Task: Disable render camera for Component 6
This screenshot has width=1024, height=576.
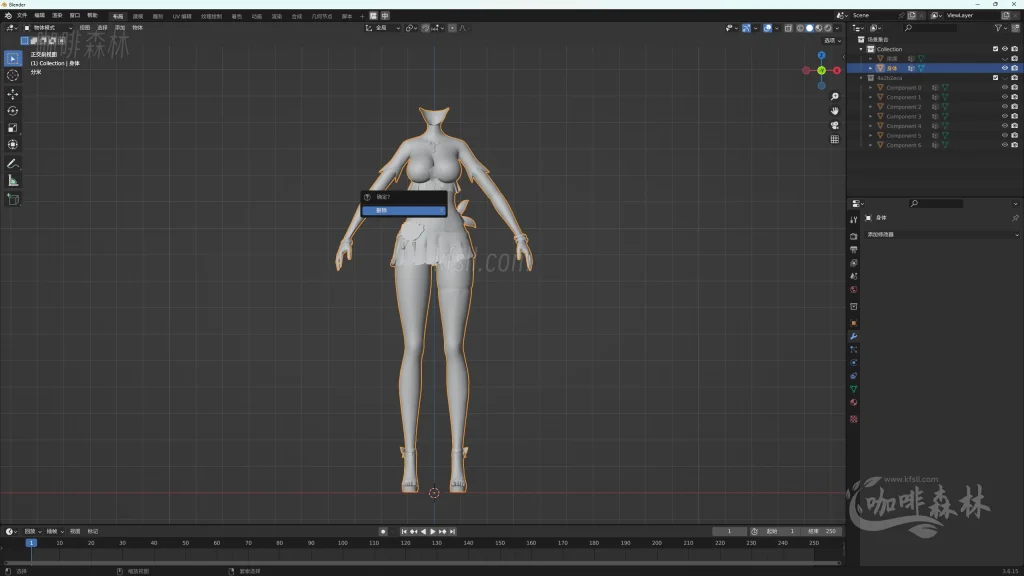Action: (1014, 145)
